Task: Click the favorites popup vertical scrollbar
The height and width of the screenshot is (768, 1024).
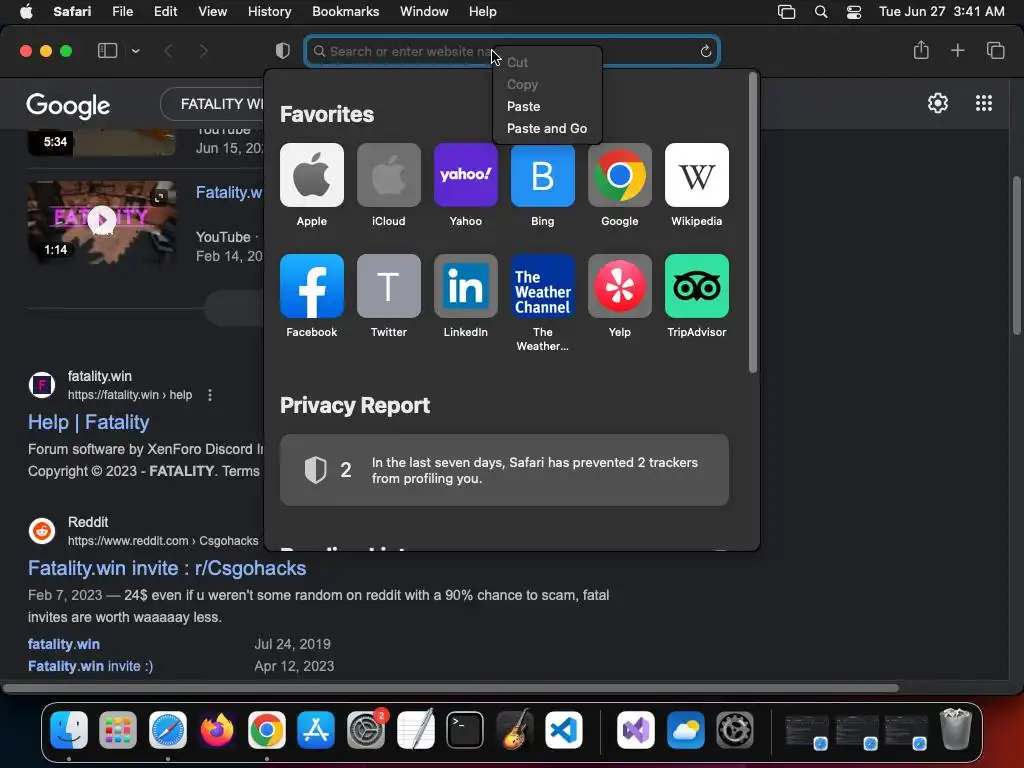Action: tap(752, 223)
